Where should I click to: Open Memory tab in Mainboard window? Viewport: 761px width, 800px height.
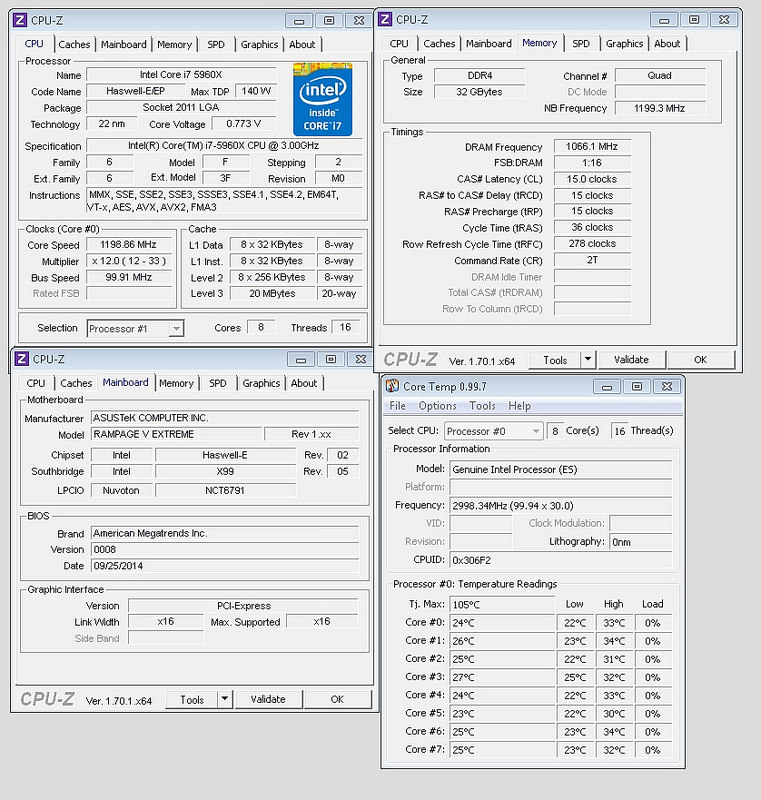pyautogui.click(x=176, y=383)
